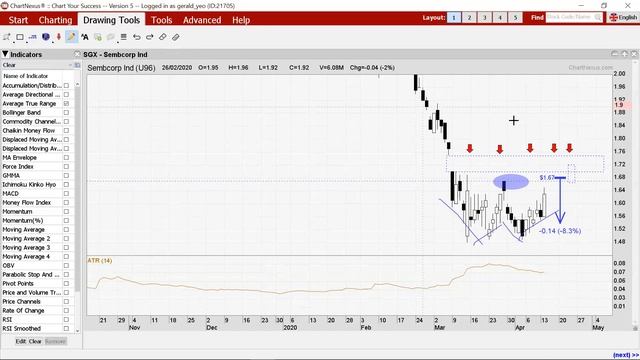
Task: Open the English language selector
Action: click(623, 18)
